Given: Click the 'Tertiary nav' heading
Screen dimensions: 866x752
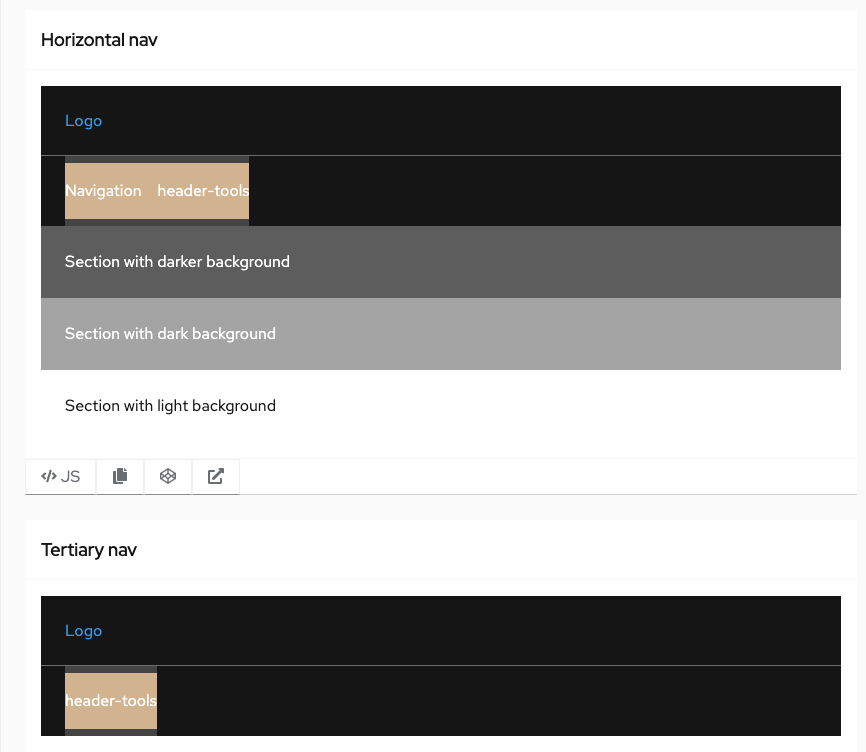Looking at the screenshot, I should [x=89, y=550].
